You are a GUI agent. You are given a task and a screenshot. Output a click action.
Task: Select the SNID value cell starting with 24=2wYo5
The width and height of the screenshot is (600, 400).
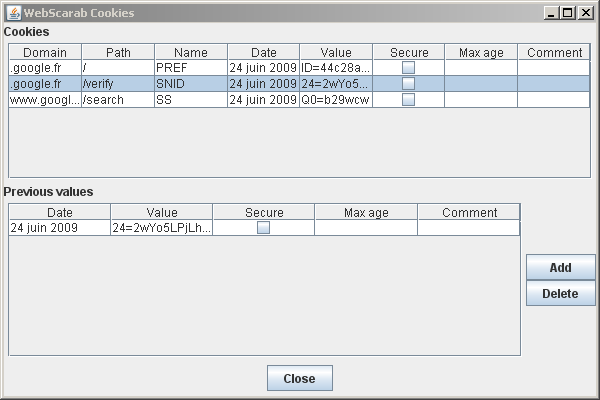[x=336, y=84]
